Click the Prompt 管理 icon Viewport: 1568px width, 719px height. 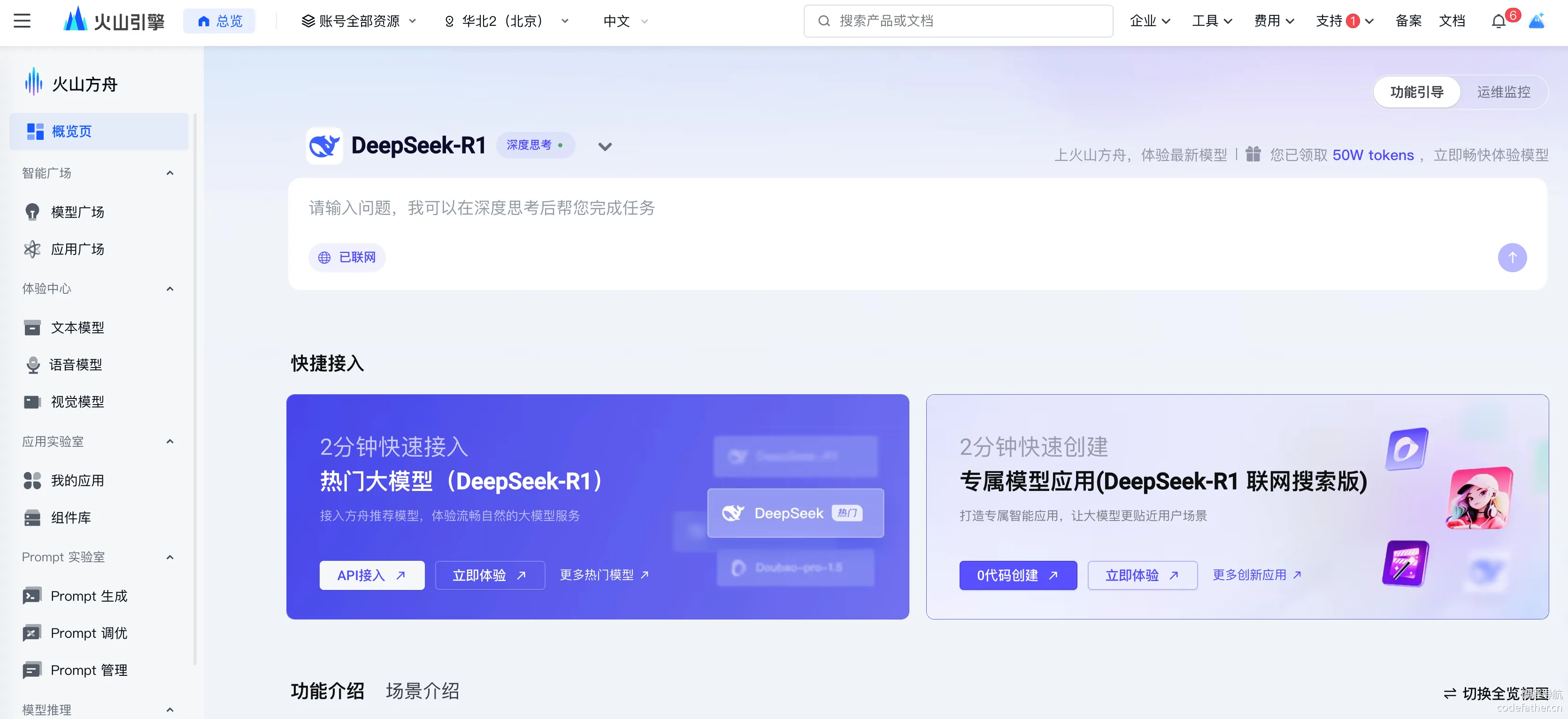click(x=32, y=670)
